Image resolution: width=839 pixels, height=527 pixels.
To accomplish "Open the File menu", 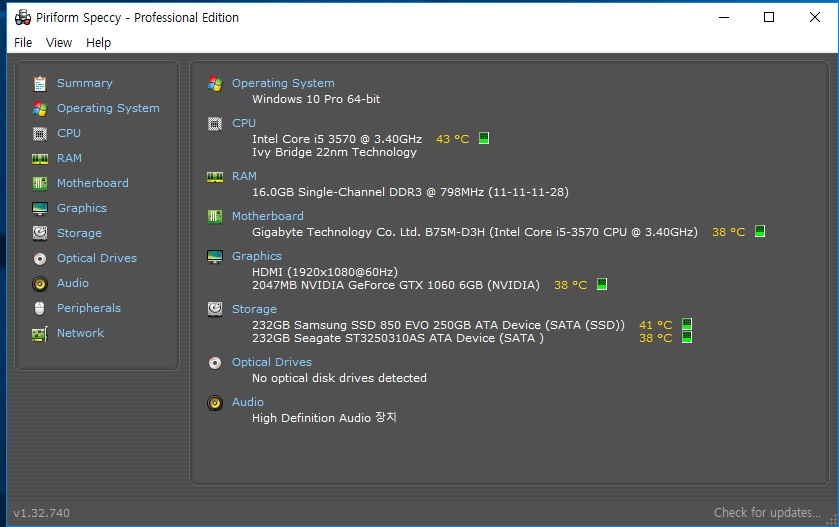I will (23, 42).
